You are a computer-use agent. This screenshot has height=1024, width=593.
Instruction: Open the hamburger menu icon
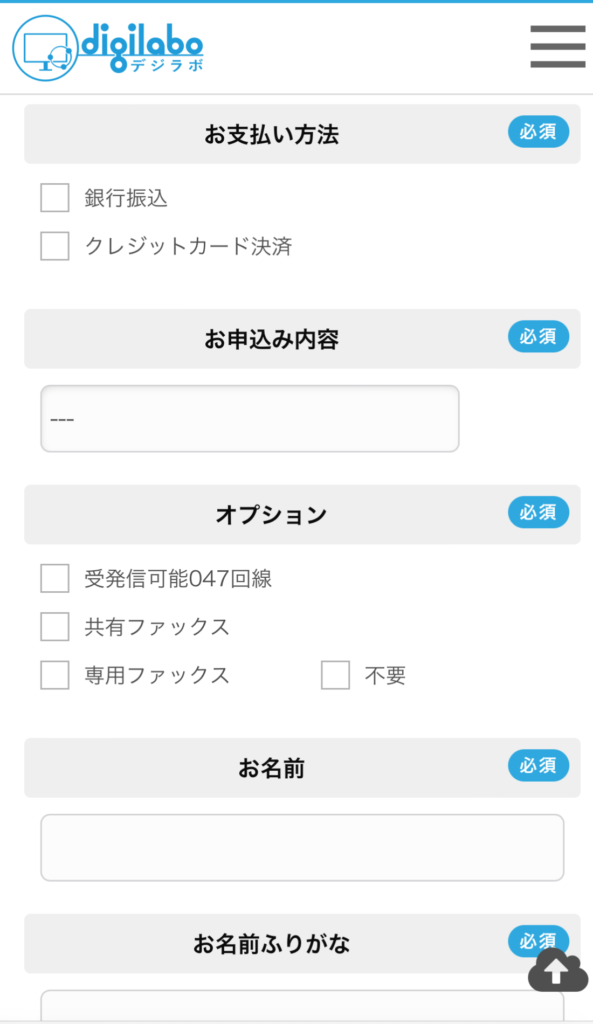[557, 46]
